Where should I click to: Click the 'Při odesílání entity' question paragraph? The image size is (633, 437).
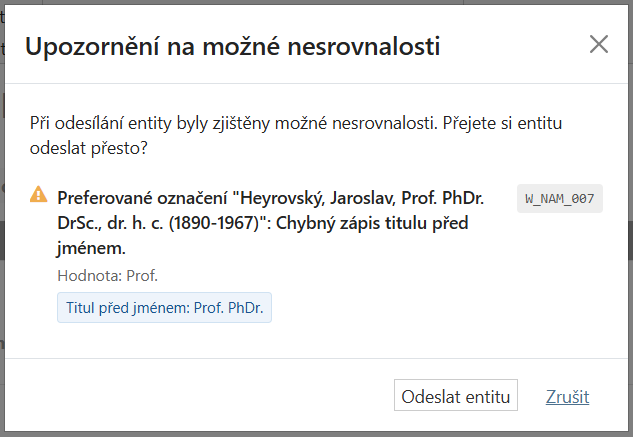point(296,135)
